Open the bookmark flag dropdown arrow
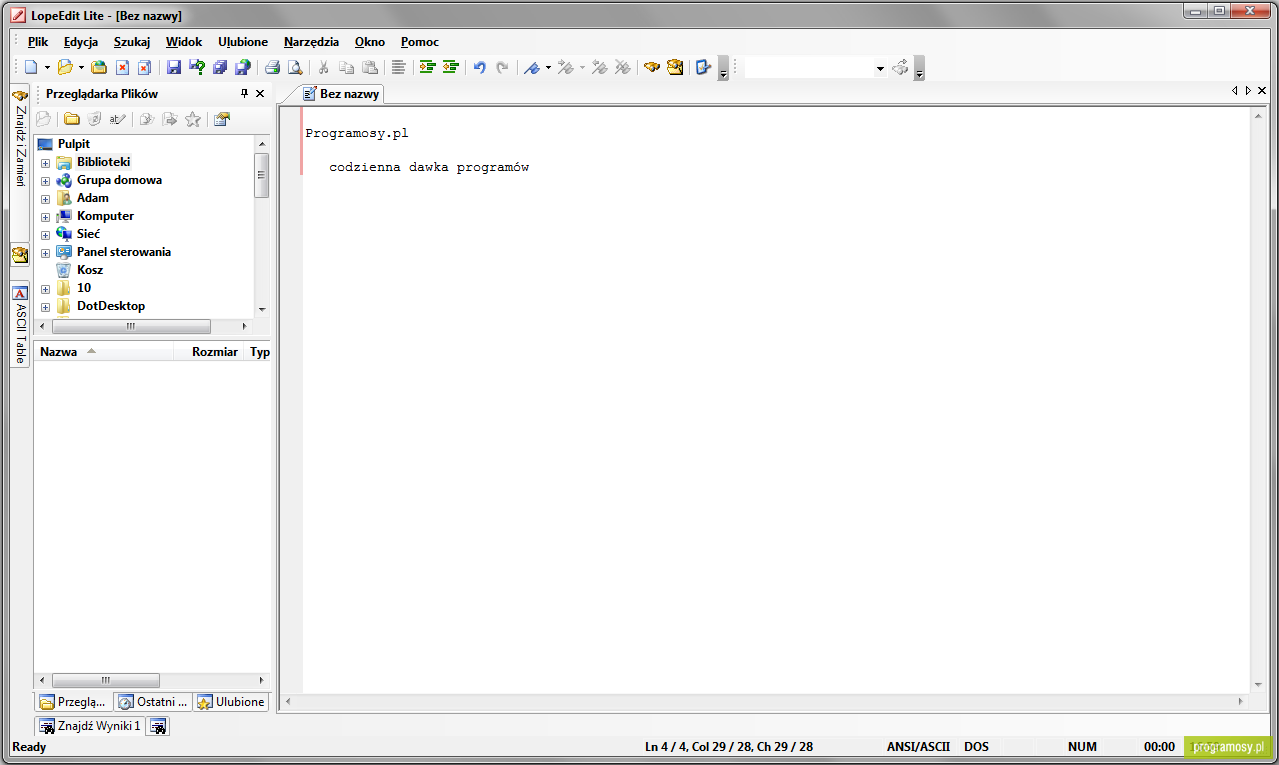The width and height of the screenshot is (1279, 765). point(548,68)
